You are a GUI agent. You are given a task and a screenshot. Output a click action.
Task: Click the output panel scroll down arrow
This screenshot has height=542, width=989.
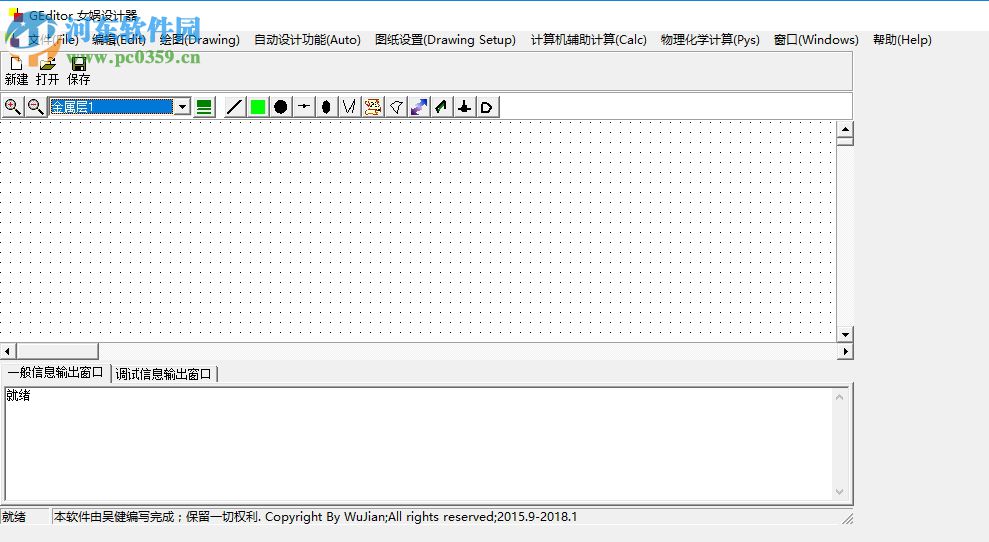(839, 492)
